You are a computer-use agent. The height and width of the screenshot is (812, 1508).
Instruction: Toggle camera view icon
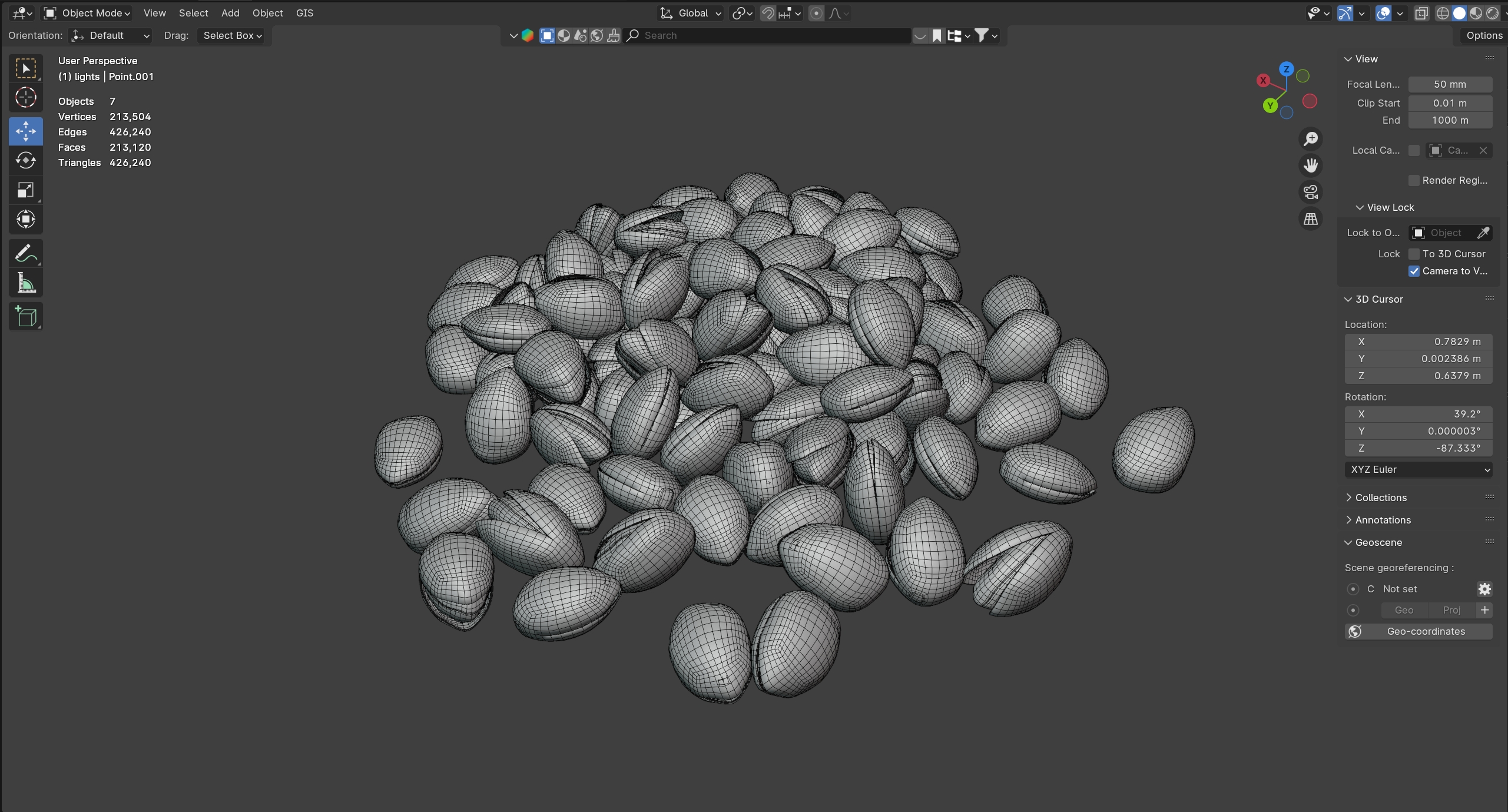point(1311,192)
